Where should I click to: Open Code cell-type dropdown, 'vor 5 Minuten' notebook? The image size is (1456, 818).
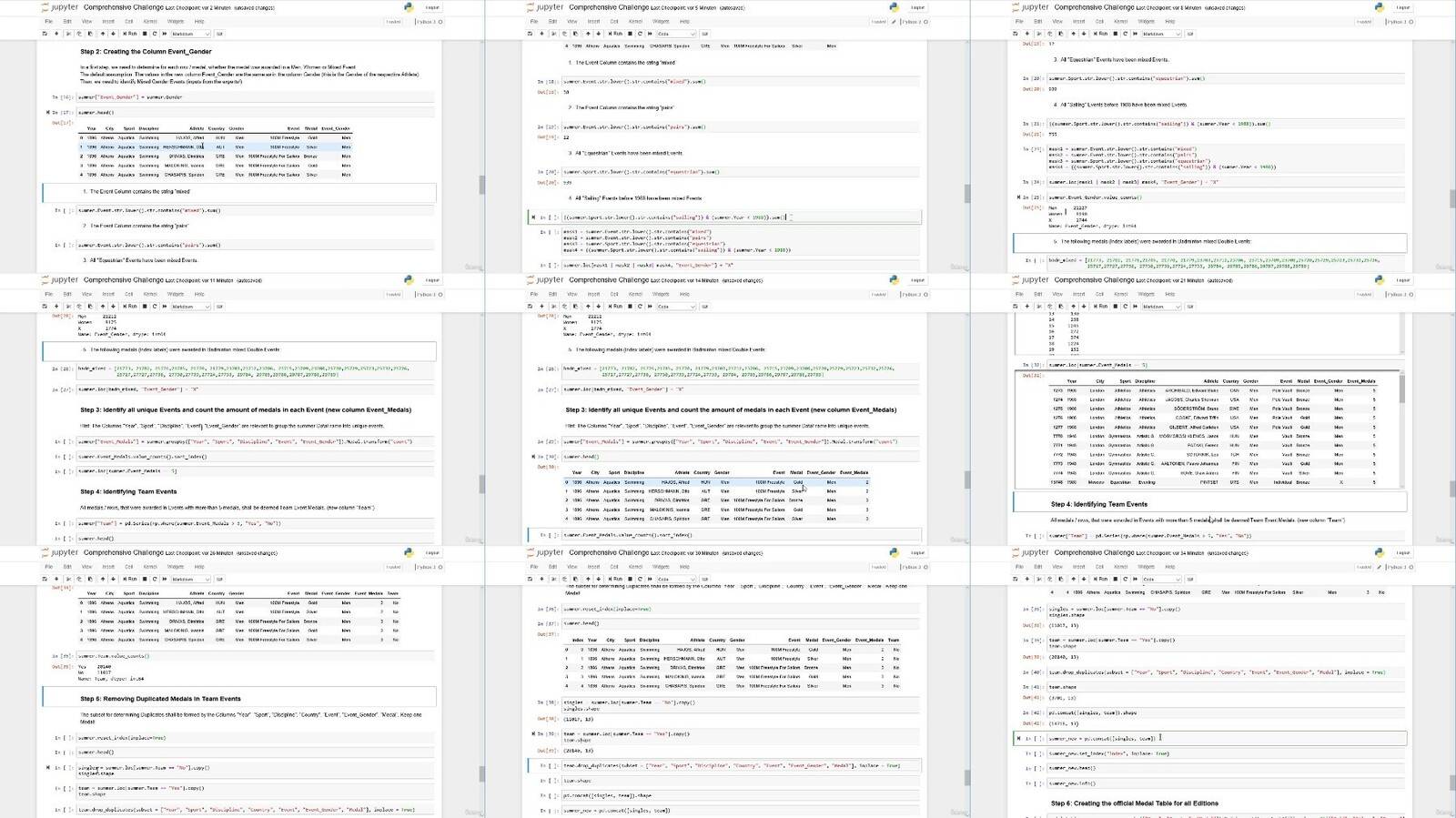(676, 34)
